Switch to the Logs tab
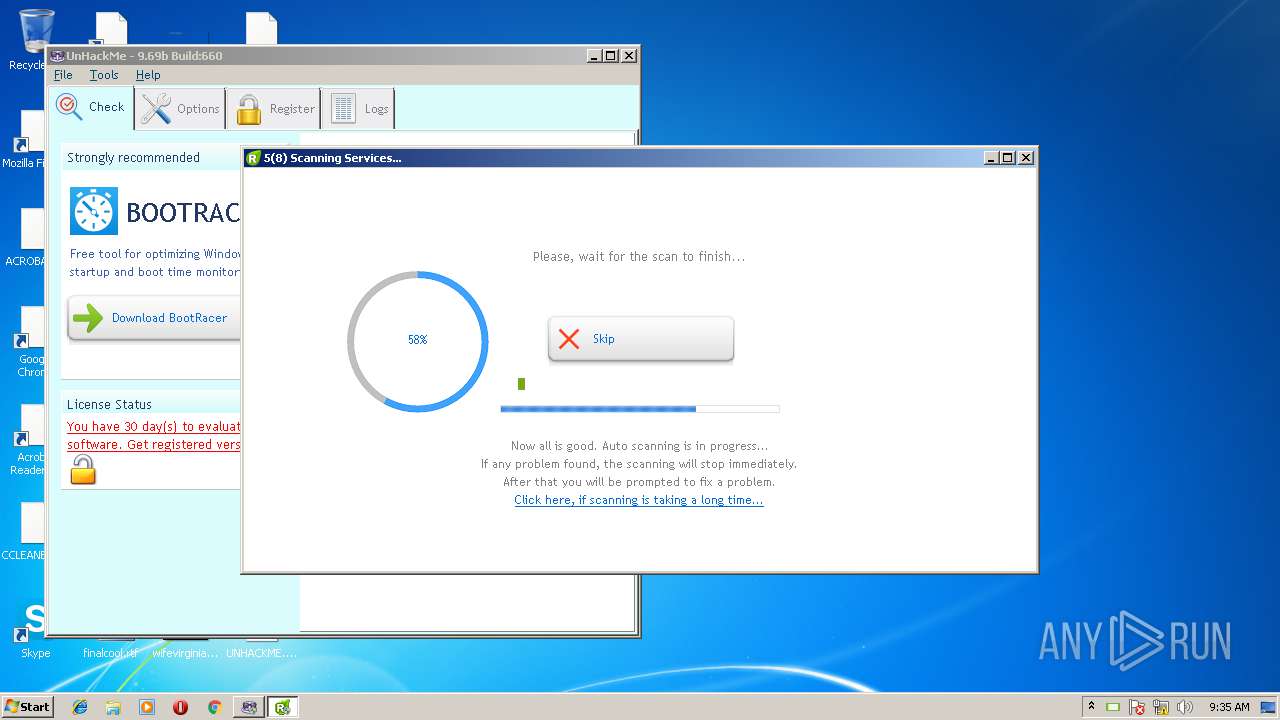 pyautogui.click(x=358, y=108)
